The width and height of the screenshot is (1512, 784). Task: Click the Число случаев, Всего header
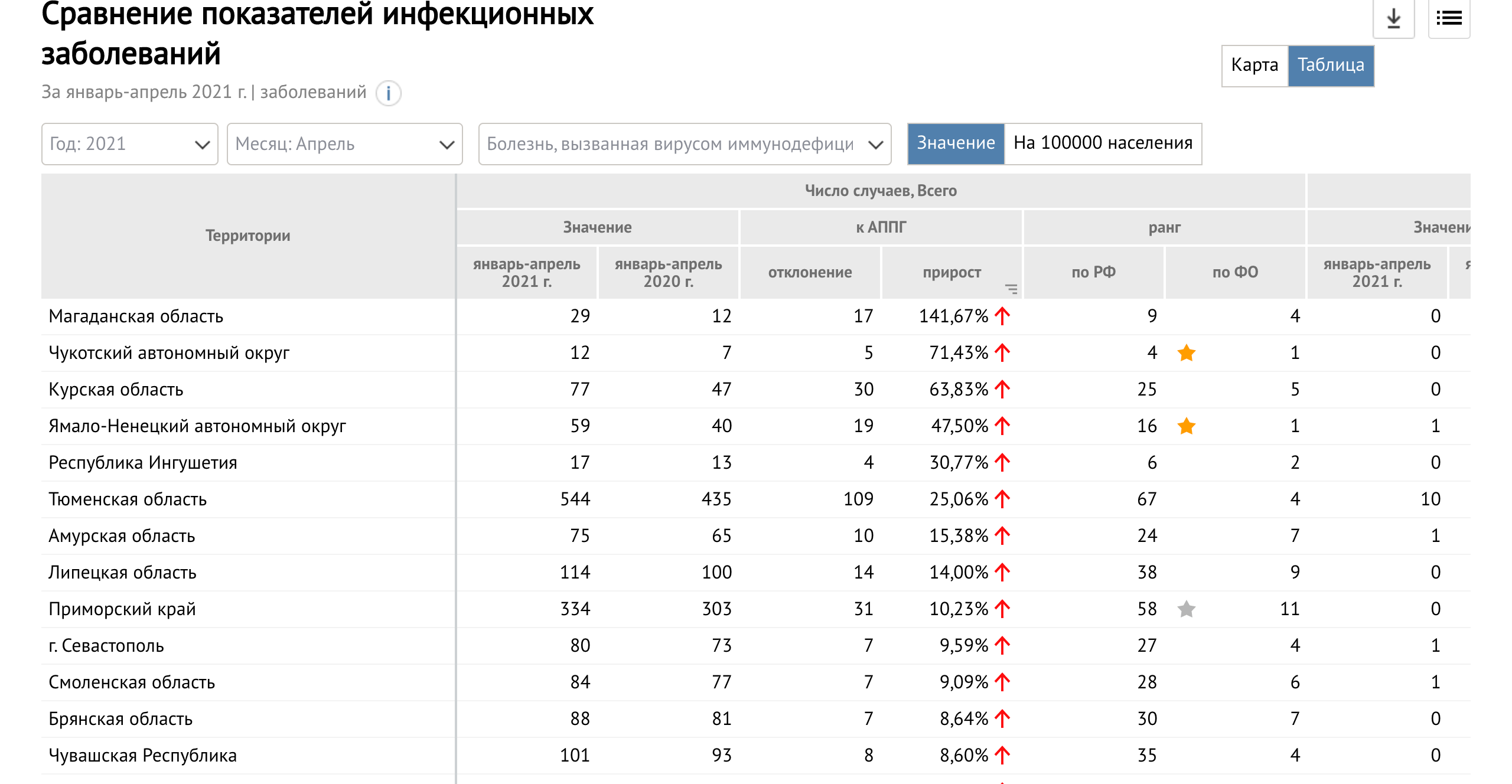tap(881, 191)
